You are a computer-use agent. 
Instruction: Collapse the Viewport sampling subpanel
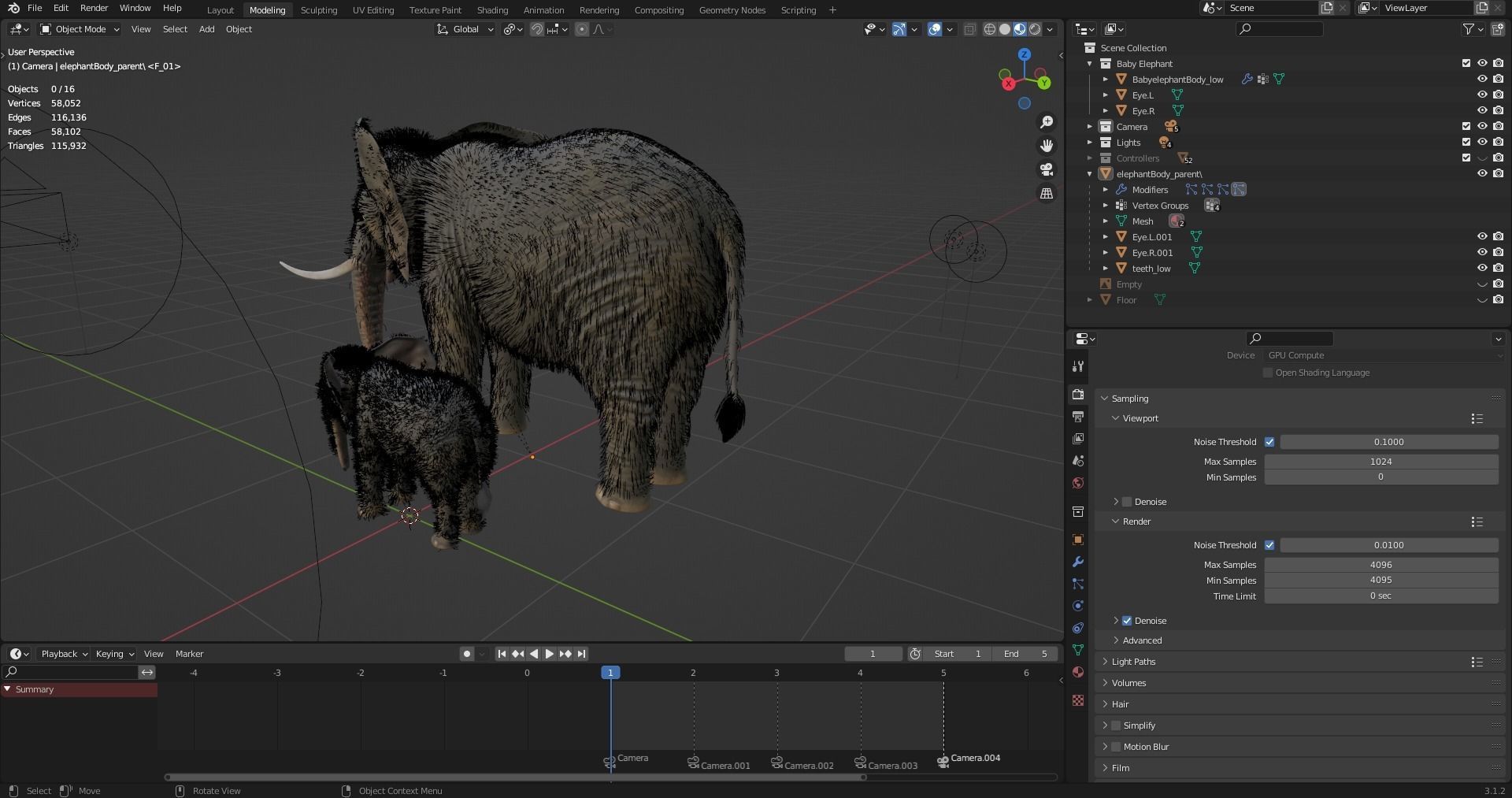click(1116, 418)
